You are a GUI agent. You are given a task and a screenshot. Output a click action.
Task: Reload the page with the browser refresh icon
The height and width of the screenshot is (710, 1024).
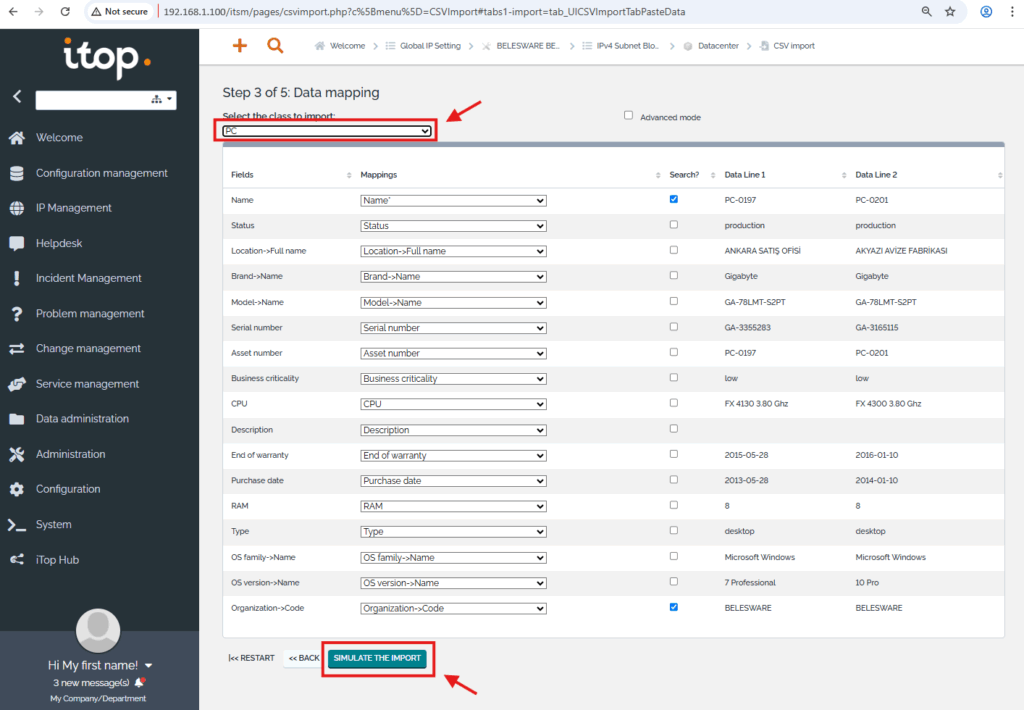tap(65, 12)
